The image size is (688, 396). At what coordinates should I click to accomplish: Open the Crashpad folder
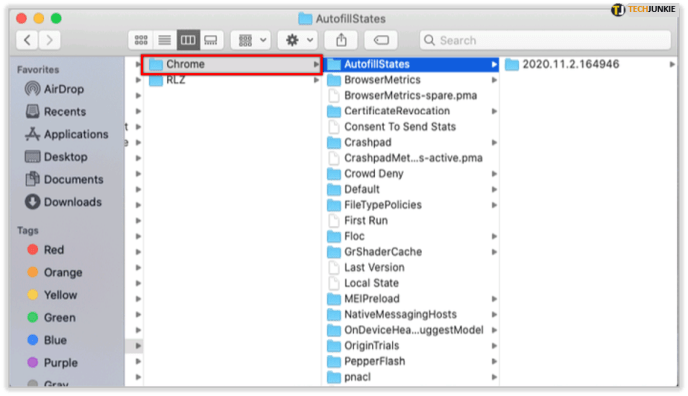click(412, 143)
